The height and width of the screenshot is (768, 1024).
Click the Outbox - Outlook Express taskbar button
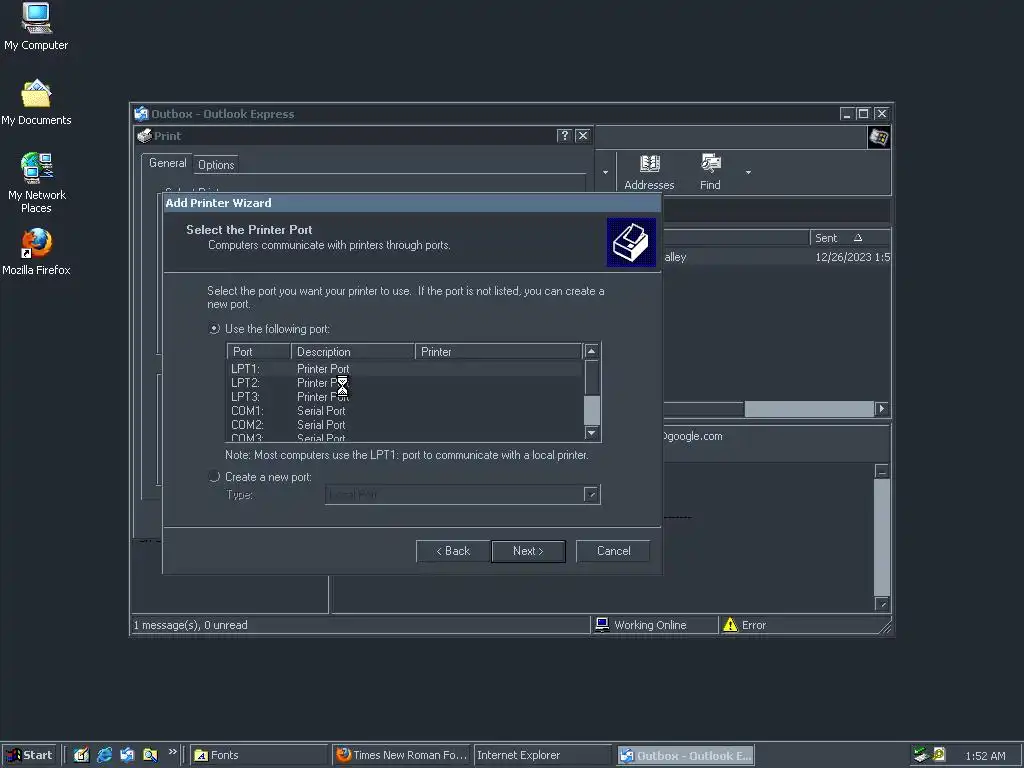686,756
